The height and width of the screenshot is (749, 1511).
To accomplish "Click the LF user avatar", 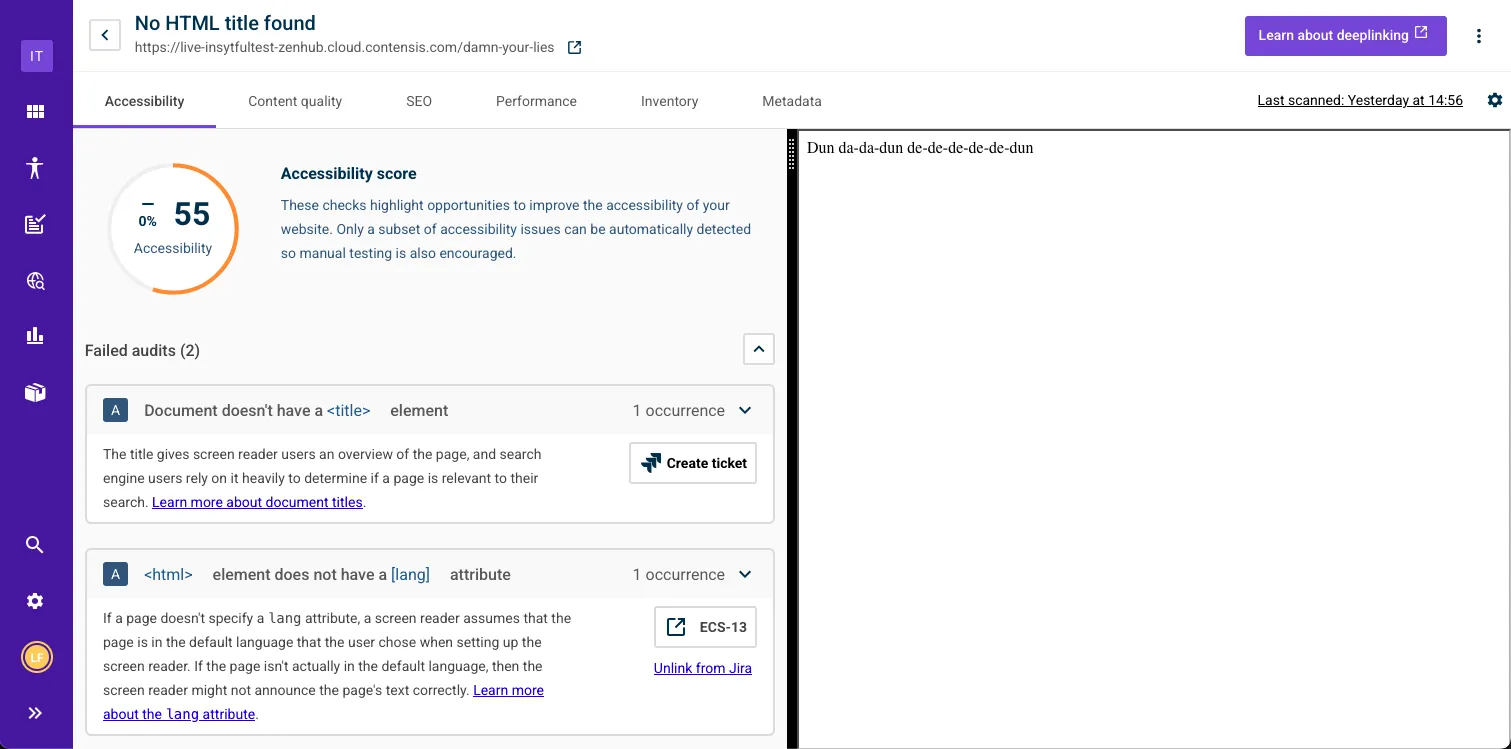I will pyautogui.click(x=36, y=657).
